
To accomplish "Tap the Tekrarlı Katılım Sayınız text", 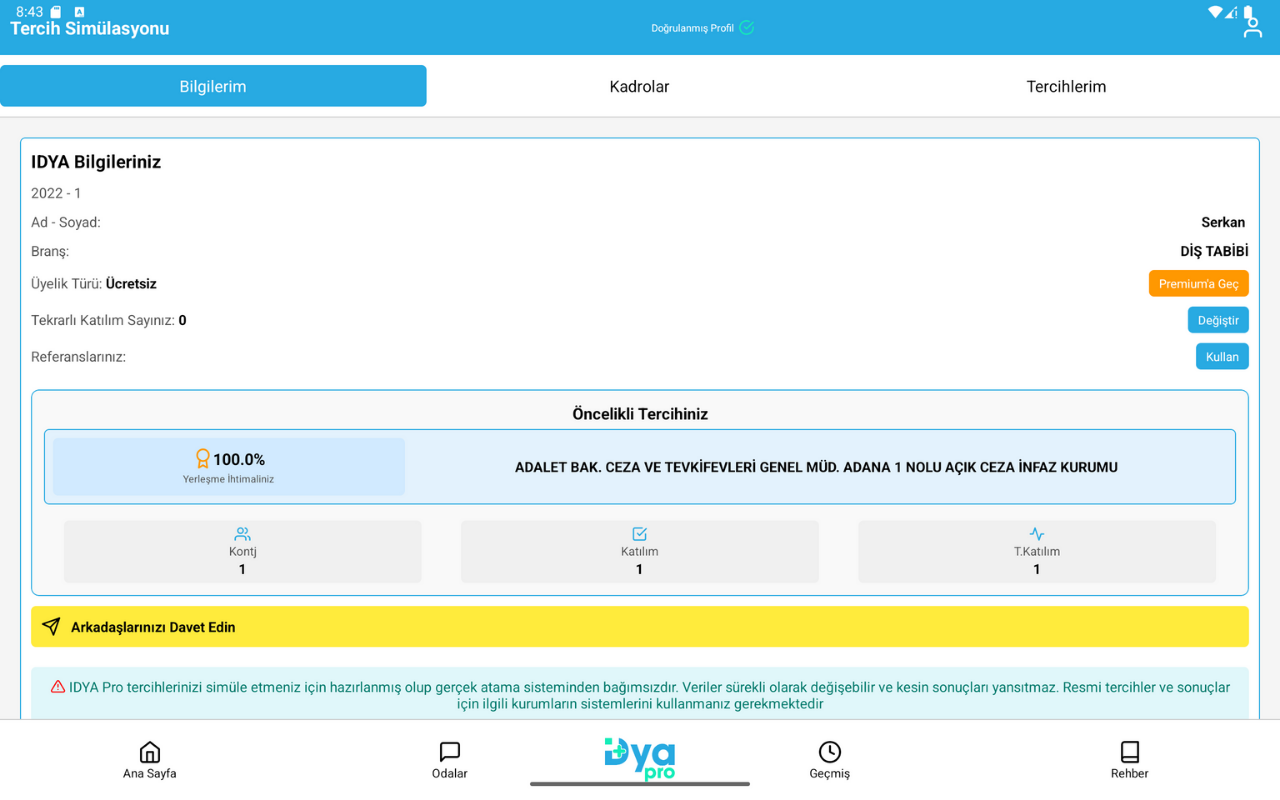I will click(x=109, y=320).
